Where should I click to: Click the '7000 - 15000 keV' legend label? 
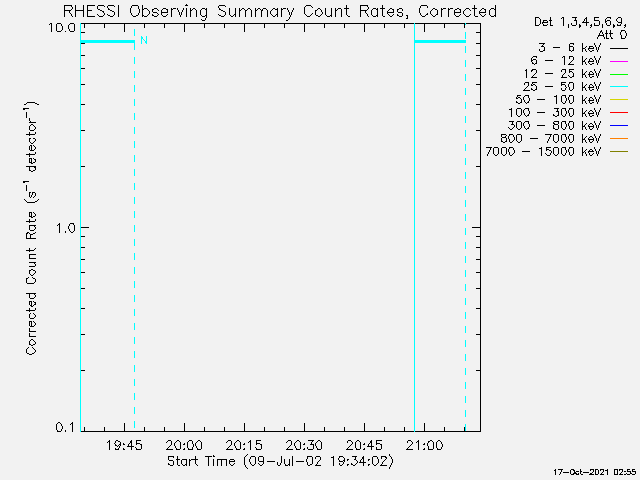click(x=543, y=152)
